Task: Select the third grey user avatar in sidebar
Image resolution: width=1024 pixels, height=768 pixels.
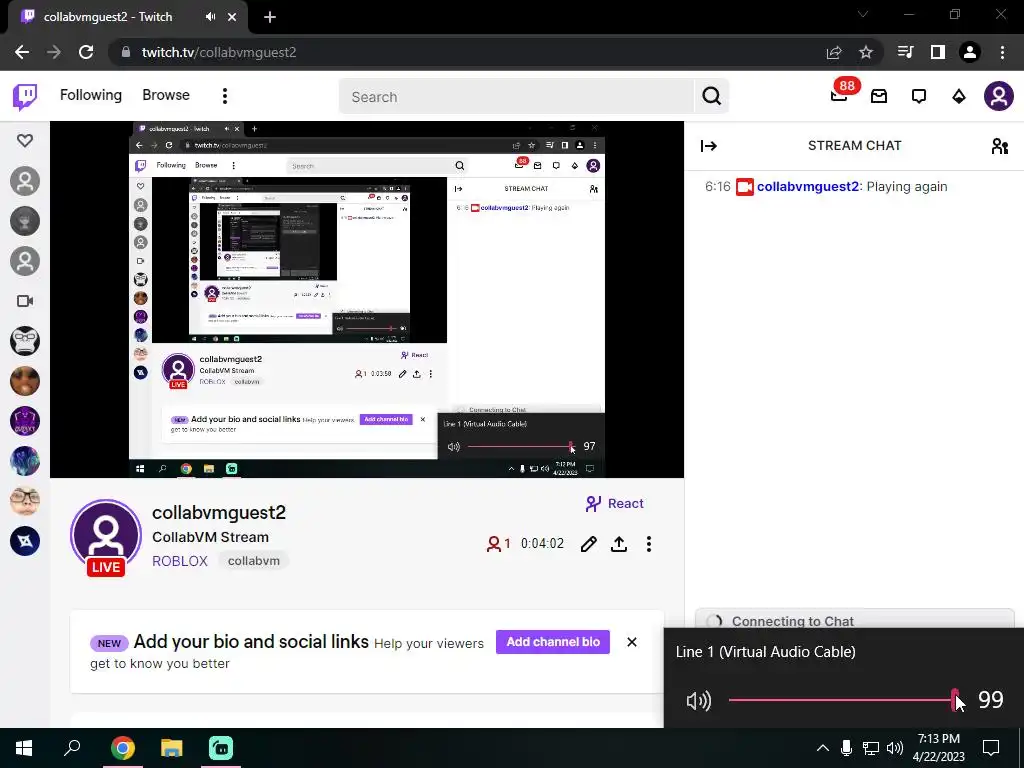Action: [x=25, y=261]
